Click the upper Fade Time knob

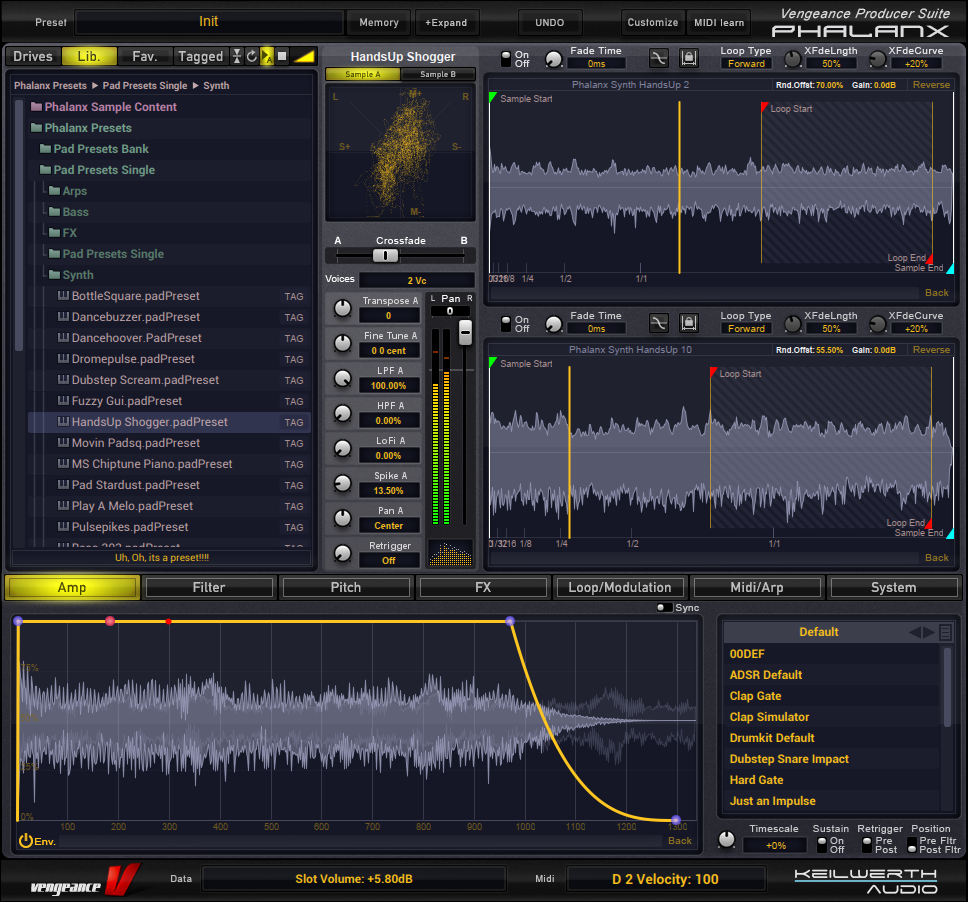click(554, 59)
